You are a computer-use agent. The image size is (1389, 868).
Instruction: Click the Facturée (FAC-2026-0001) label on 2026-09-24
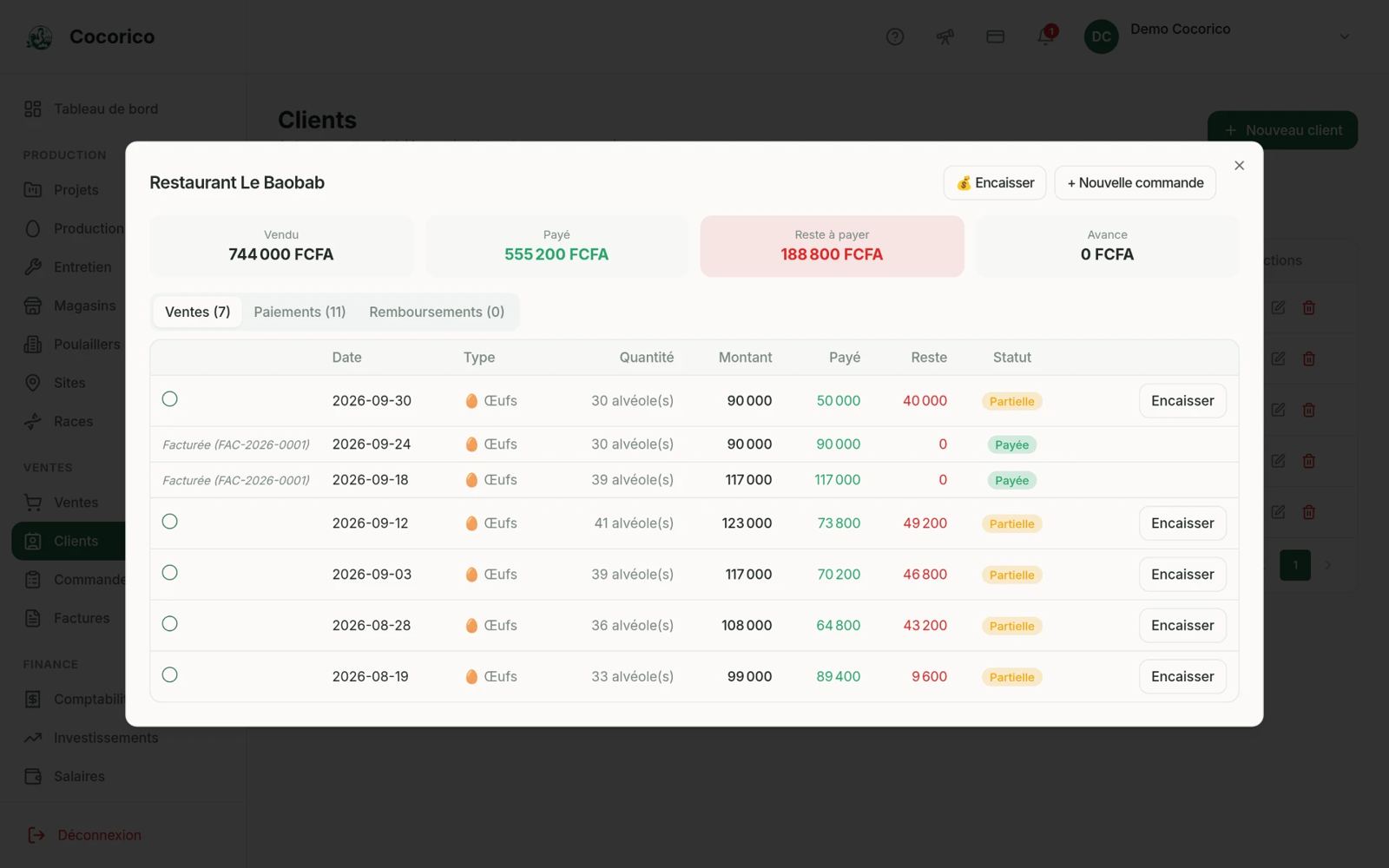[x=236, y=445]
